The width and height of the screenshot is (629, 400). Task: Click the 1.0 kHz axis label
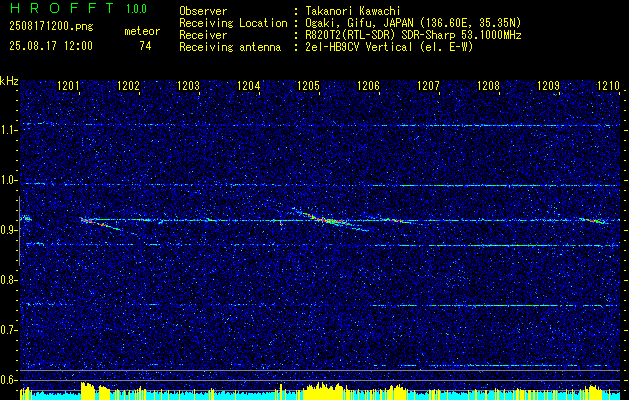(x=8, y=180)
